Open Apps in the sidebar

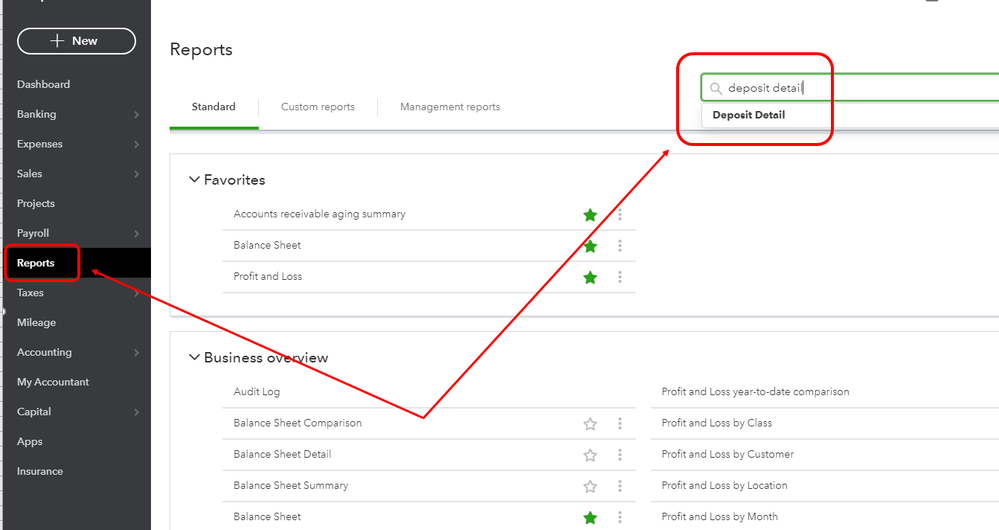(x=29, y=441)
